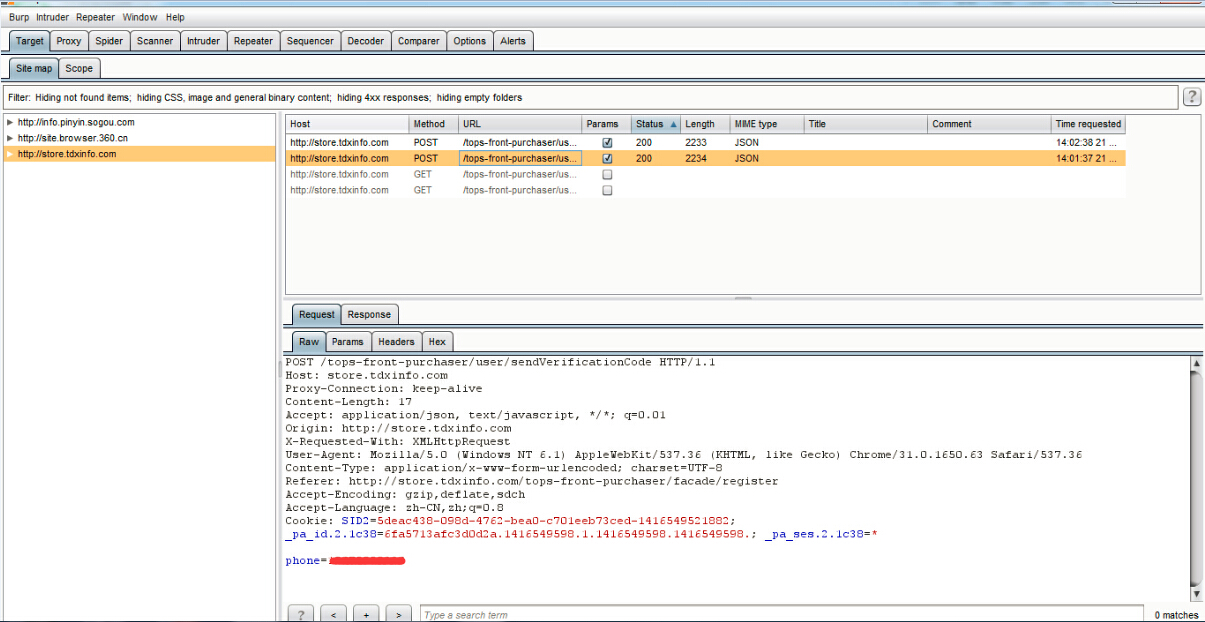Click the 'phone=' parameter in request body

[306, 561]
